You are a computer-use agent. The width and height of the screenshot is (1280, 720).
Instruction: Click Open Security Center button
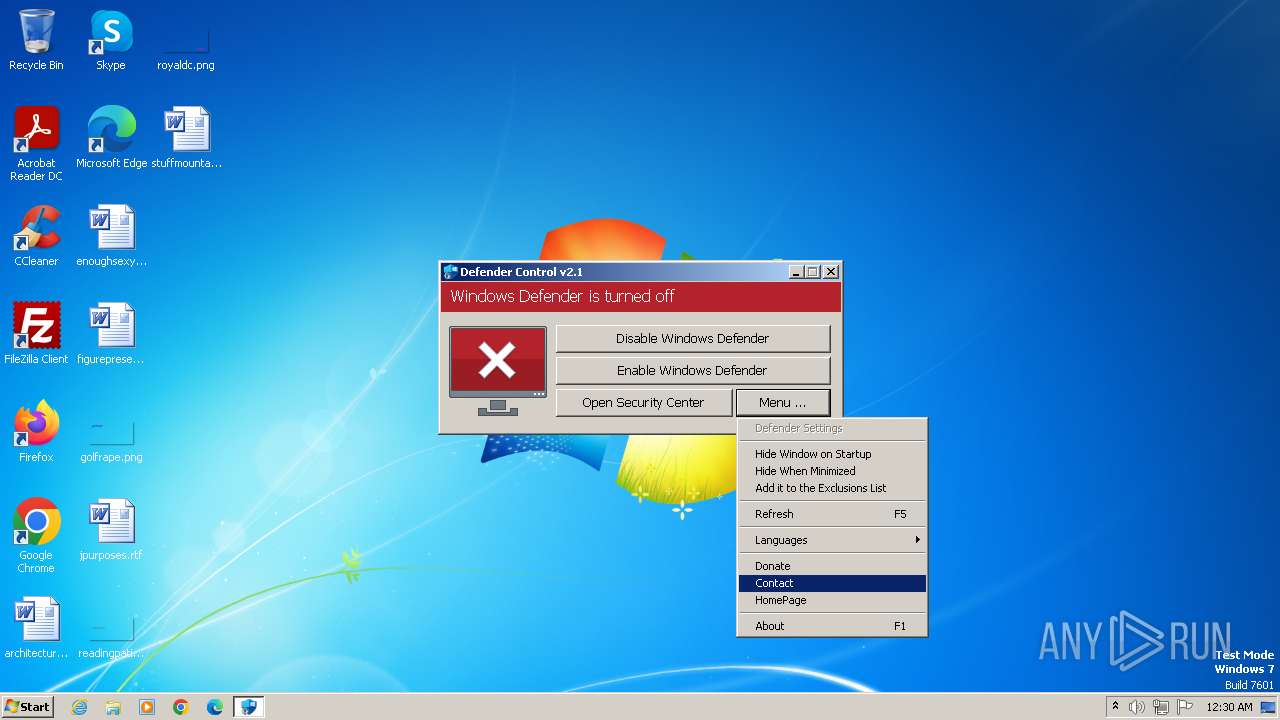point(643,402)
